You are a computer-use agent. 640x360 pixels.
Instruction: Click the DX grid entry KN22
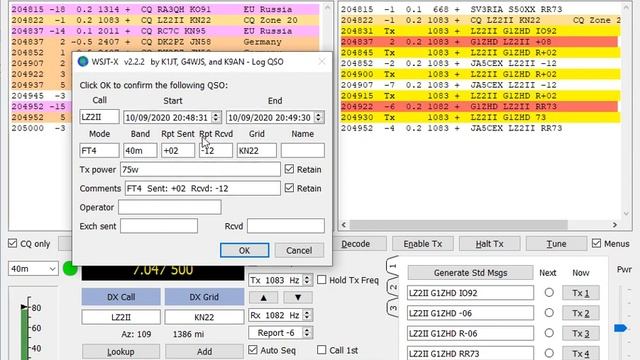[204, 317]
